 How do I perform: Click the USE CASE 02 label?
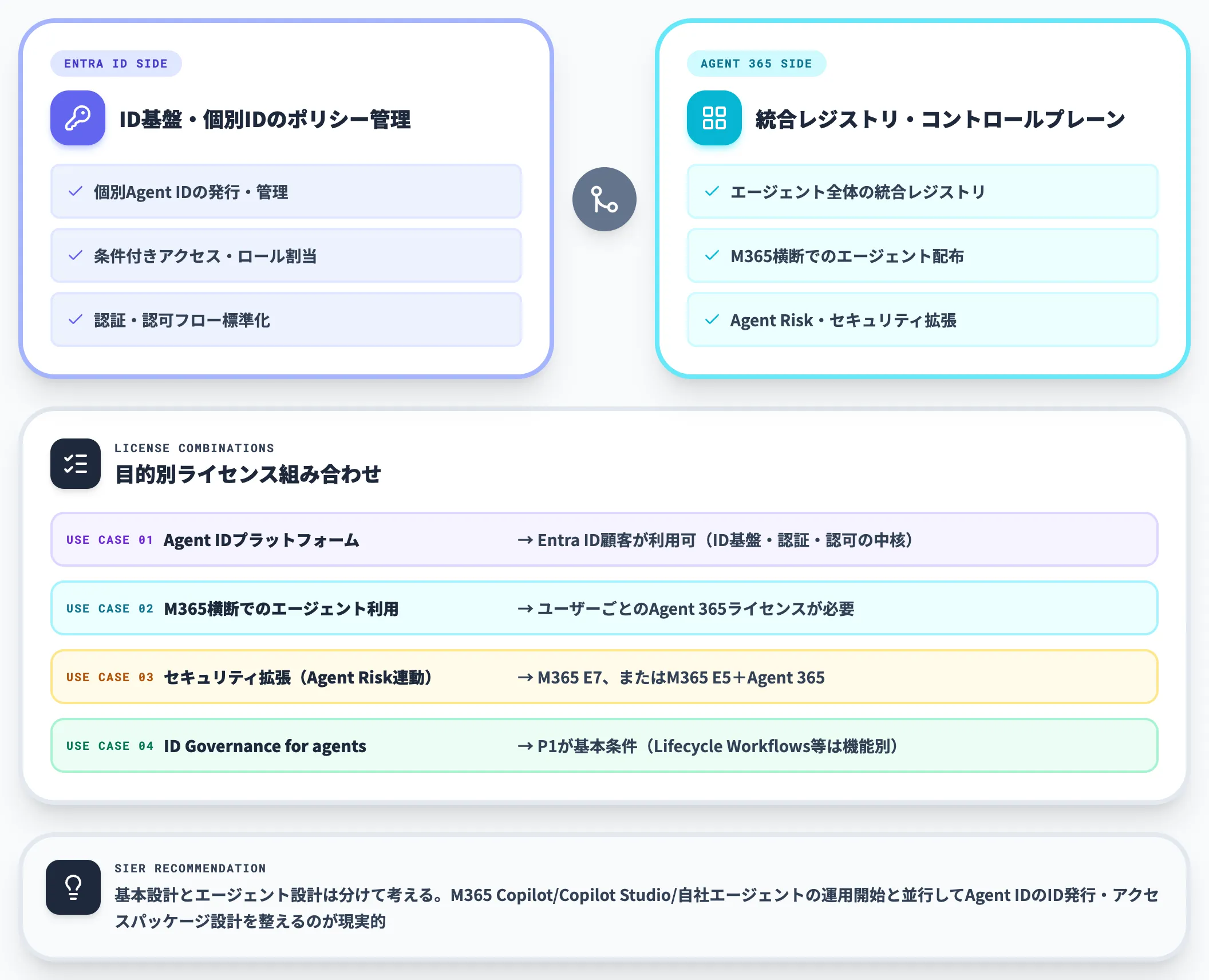coord(109,608)
